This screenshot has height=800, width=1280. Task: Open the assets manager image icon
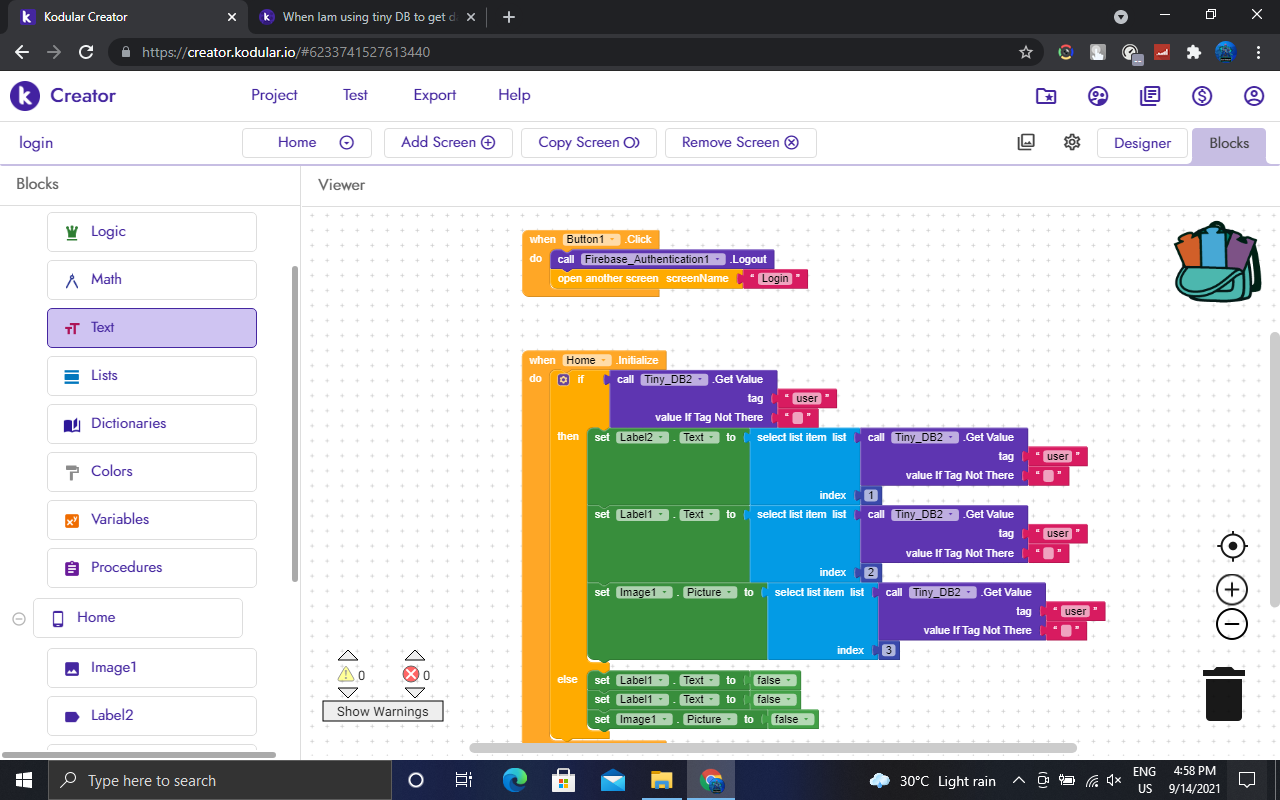click(1026, 142)
